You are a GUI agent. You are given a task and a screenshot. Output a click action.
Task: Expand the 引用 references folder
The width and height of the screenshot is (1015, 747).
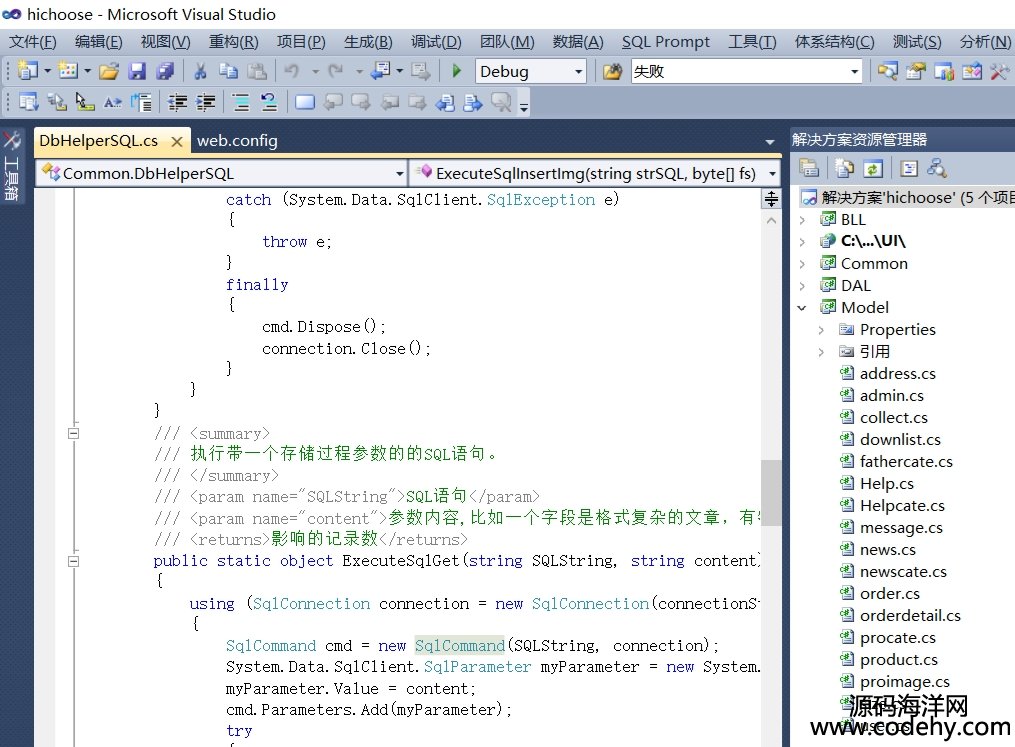[821, 352]
